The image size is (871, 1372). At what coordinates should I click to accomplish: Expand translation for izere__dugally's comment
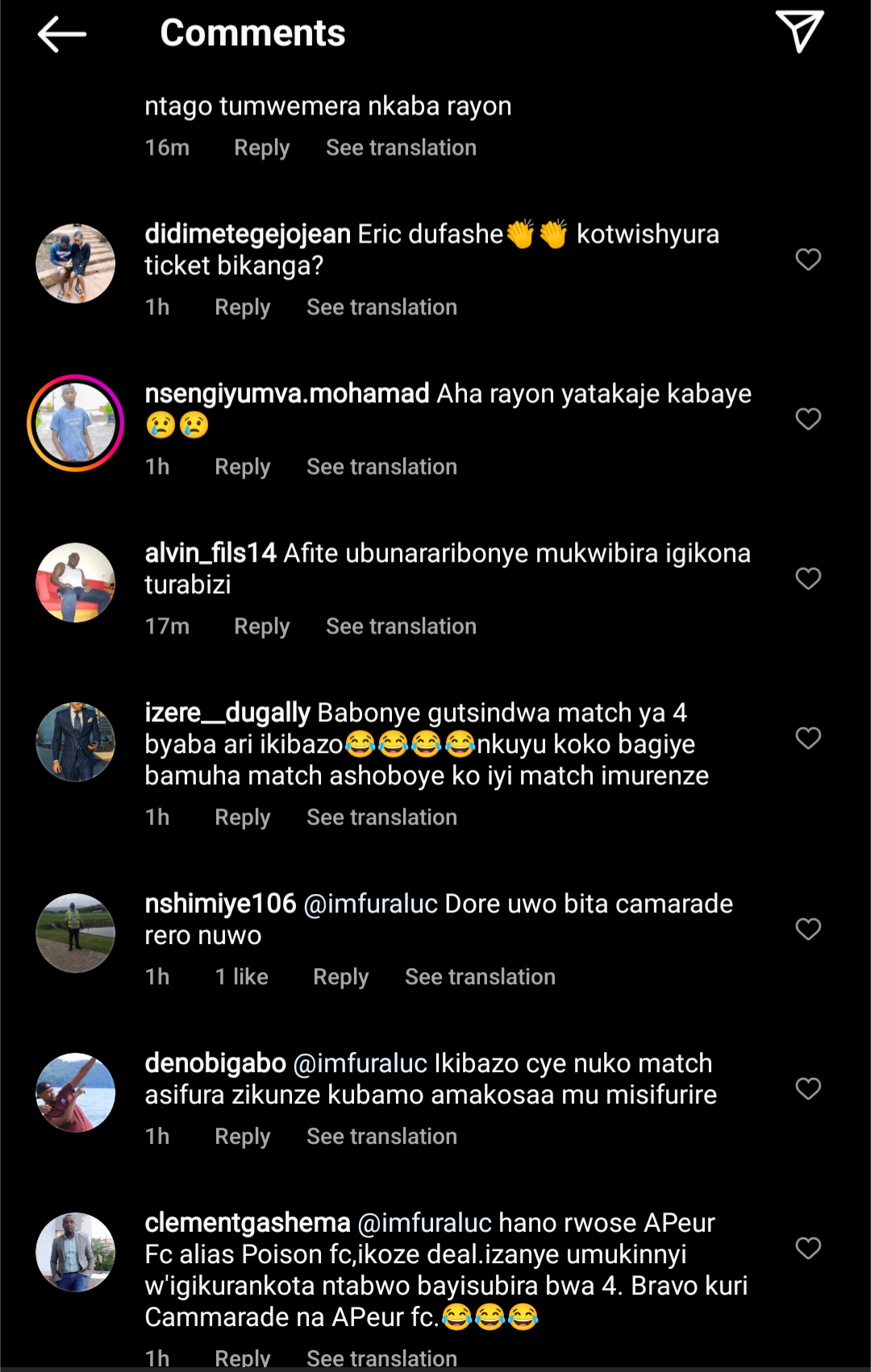[381, 817]
